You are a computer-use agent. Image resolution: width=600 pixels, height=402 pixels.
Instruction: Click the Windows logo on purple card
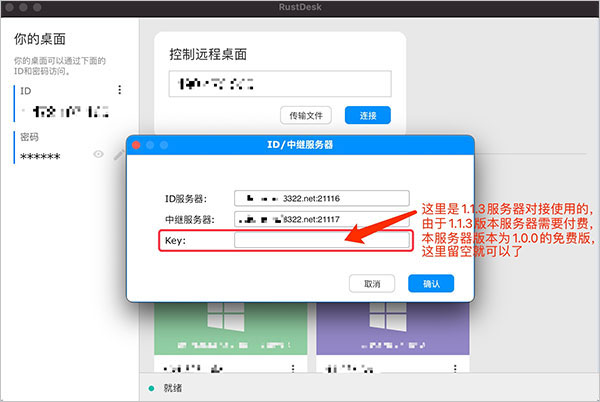(388, 317)
